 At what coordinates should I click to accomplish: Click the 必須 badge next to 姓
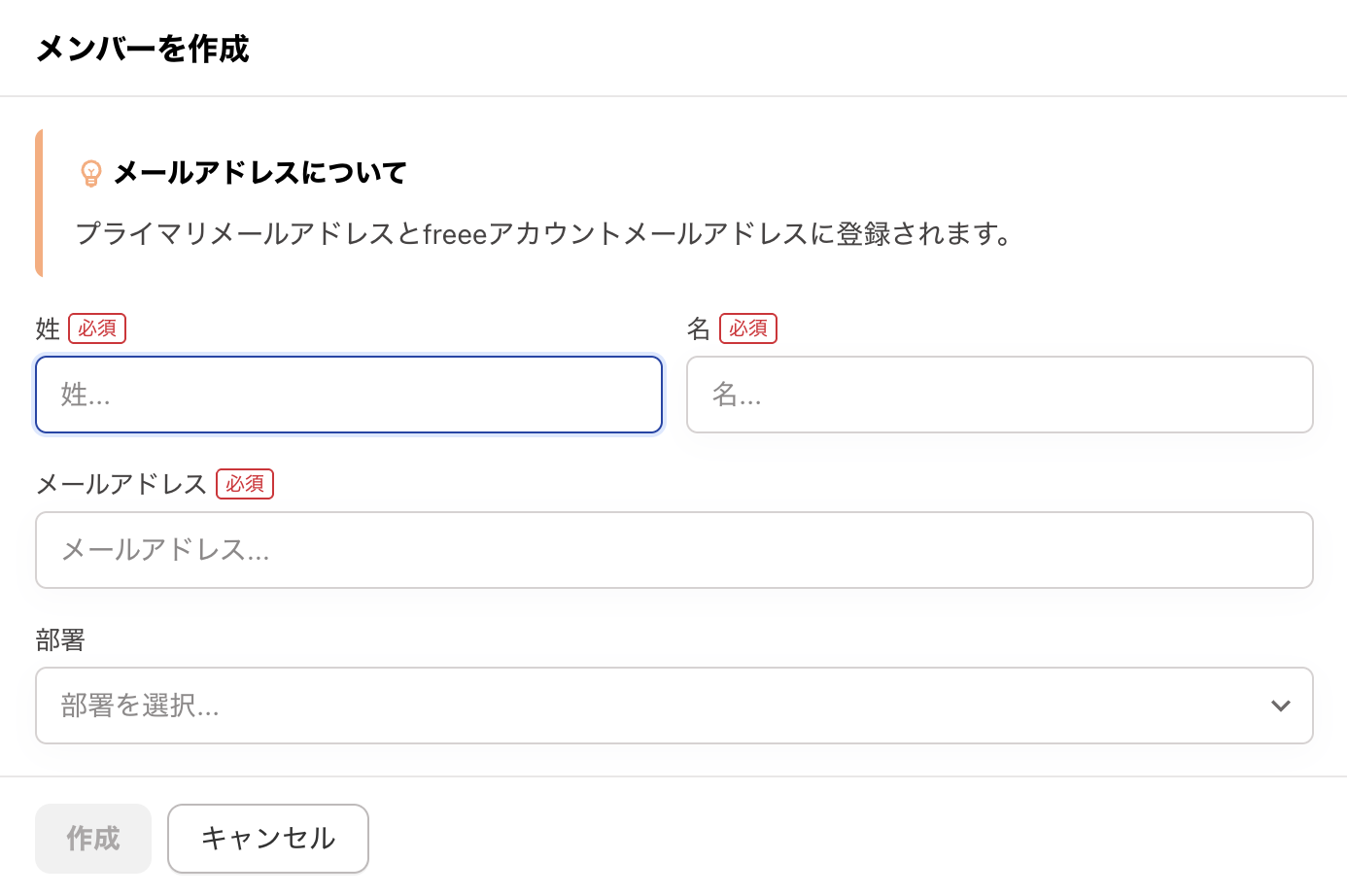click(97, 328)
